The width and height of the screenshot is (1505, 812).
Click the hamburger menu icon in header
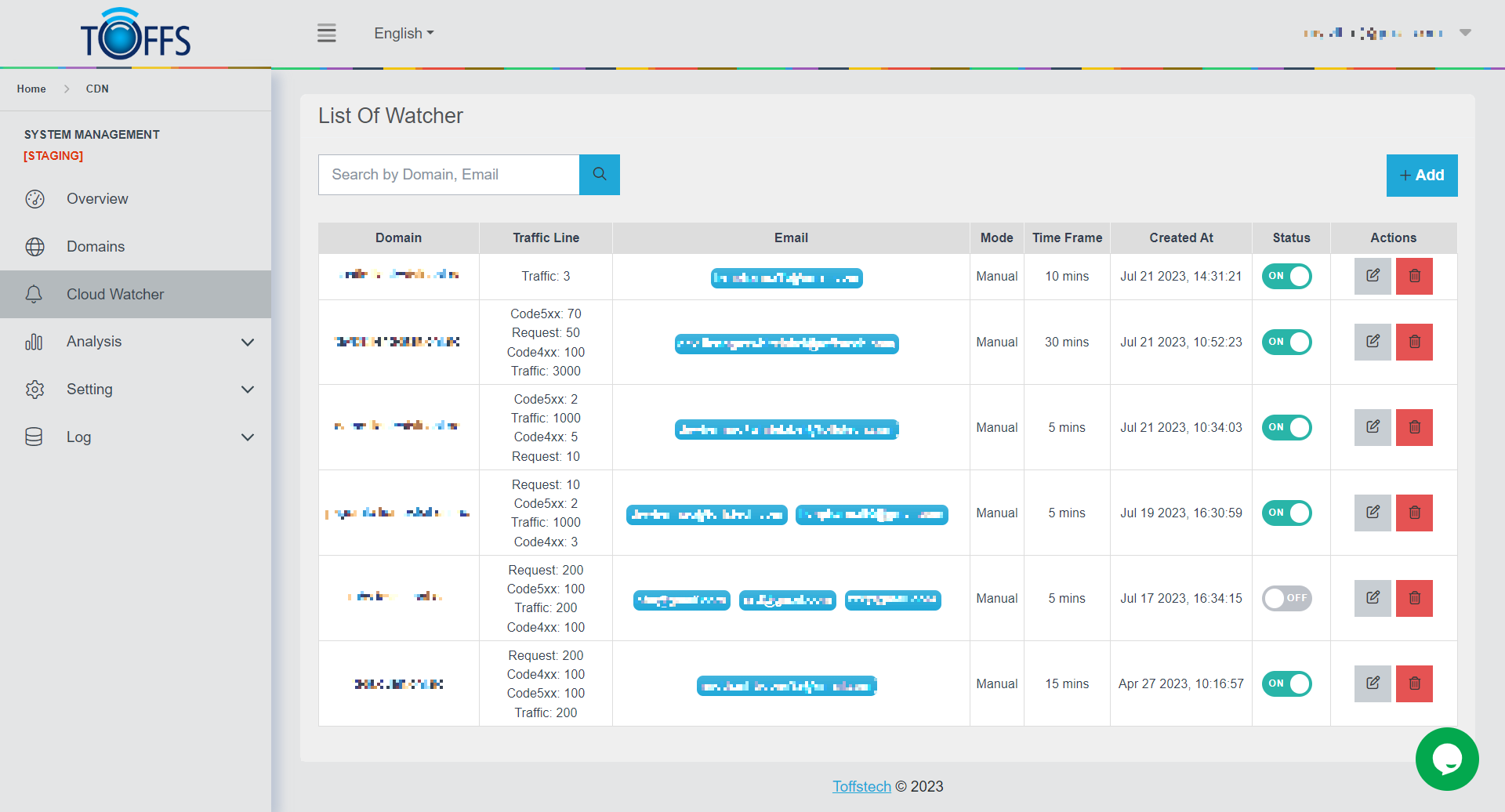[326, 33]
